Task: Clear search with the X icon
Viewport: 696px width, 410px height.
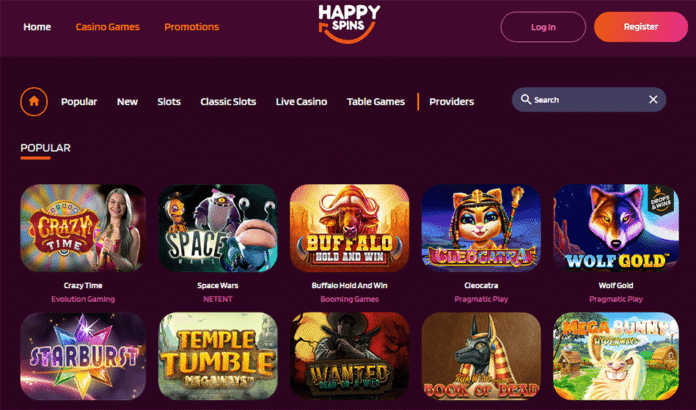Action: [653, 99]
